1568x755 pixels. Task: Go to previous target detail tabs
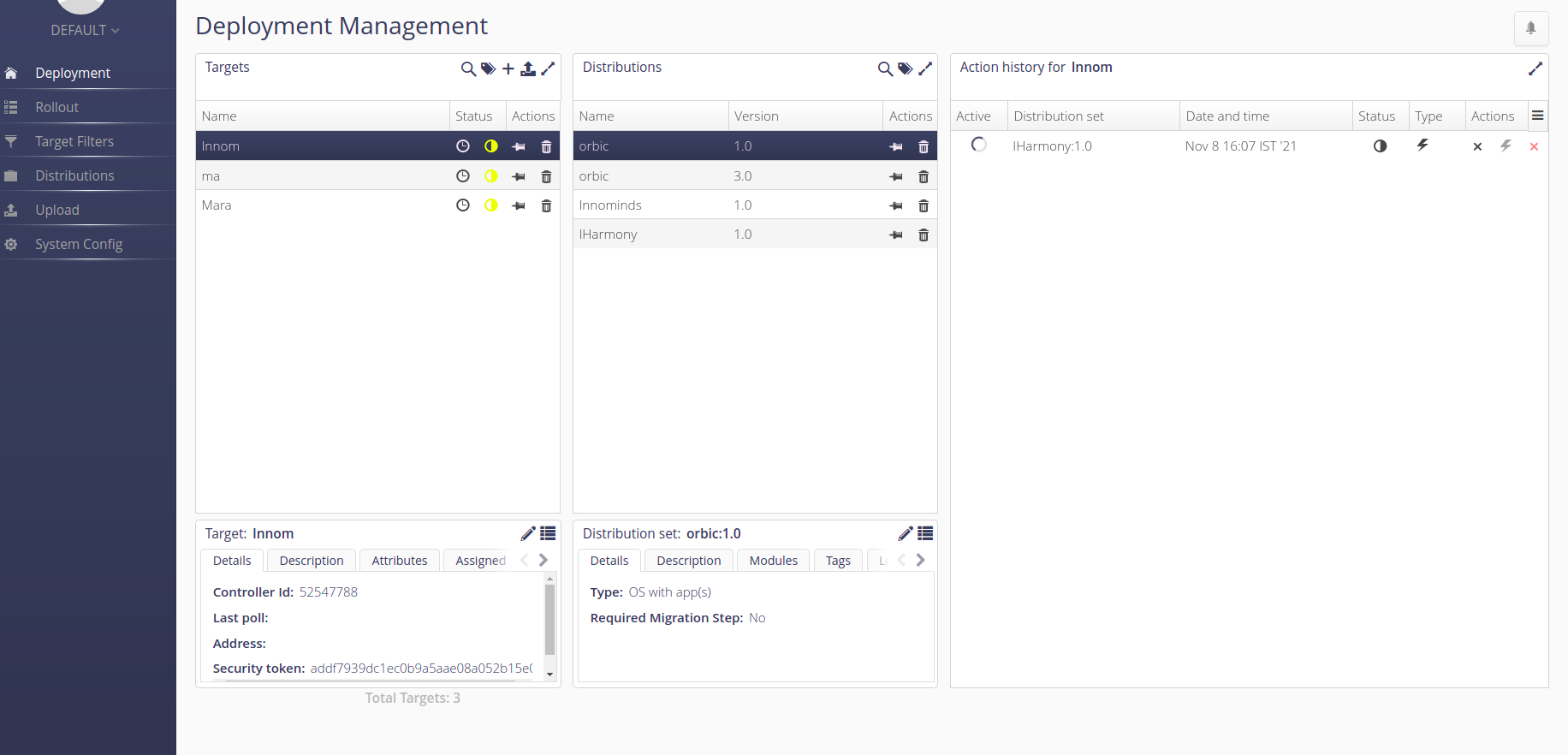524,560
